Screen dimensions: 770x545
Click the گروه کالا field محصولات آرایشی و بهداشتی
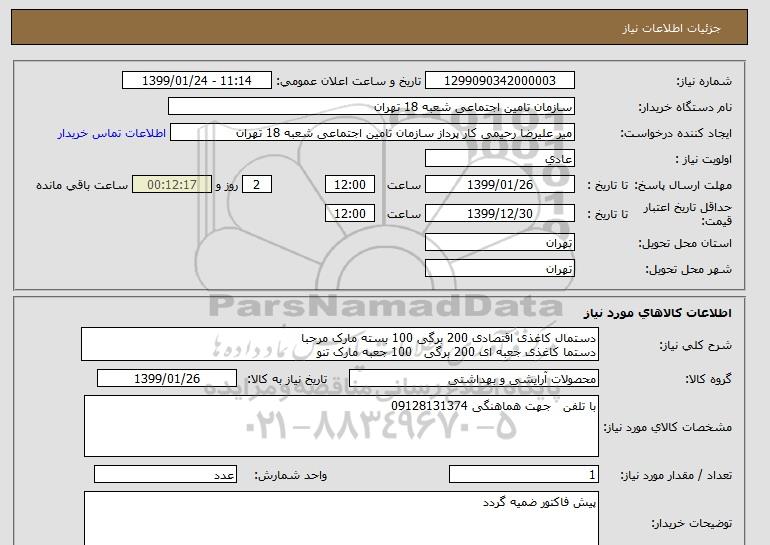[x=473, y=379]
